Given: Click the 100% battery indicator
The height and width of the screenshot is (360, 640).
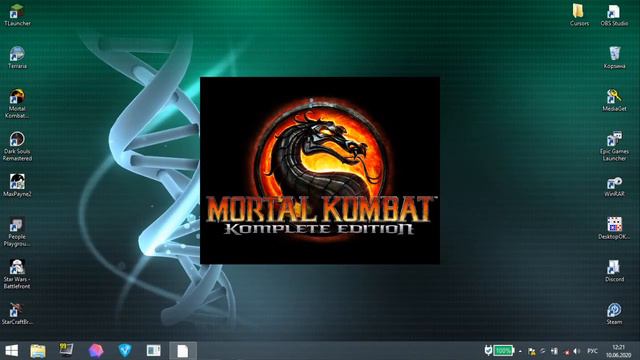Looking at the screenshot, I should (x=504, y=351).
